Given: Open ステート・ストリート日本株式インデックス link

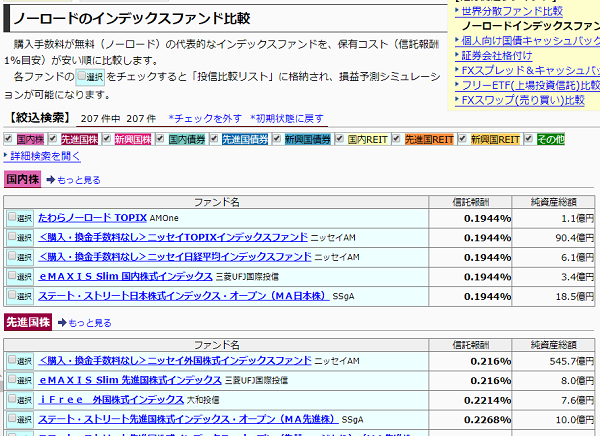Looking at the screenshot, I should tap(184, 296).
